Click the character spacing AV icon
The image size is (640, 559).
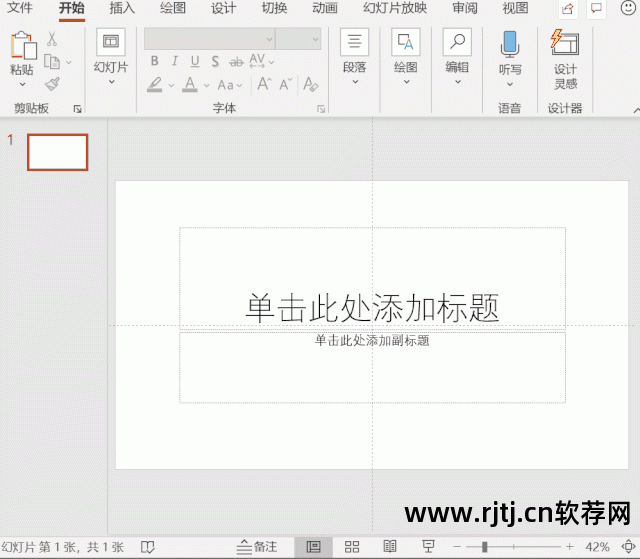[257, 61]
